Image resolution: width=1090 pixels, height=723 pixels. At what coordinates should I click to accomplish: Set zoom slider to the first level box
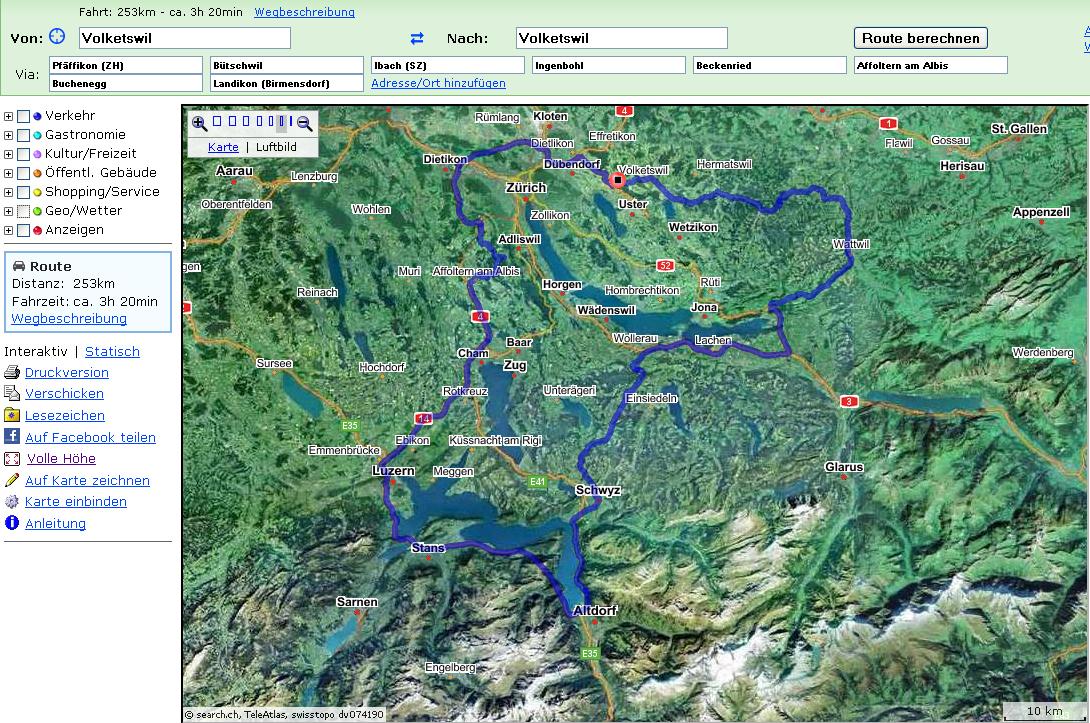pos(218,123)
